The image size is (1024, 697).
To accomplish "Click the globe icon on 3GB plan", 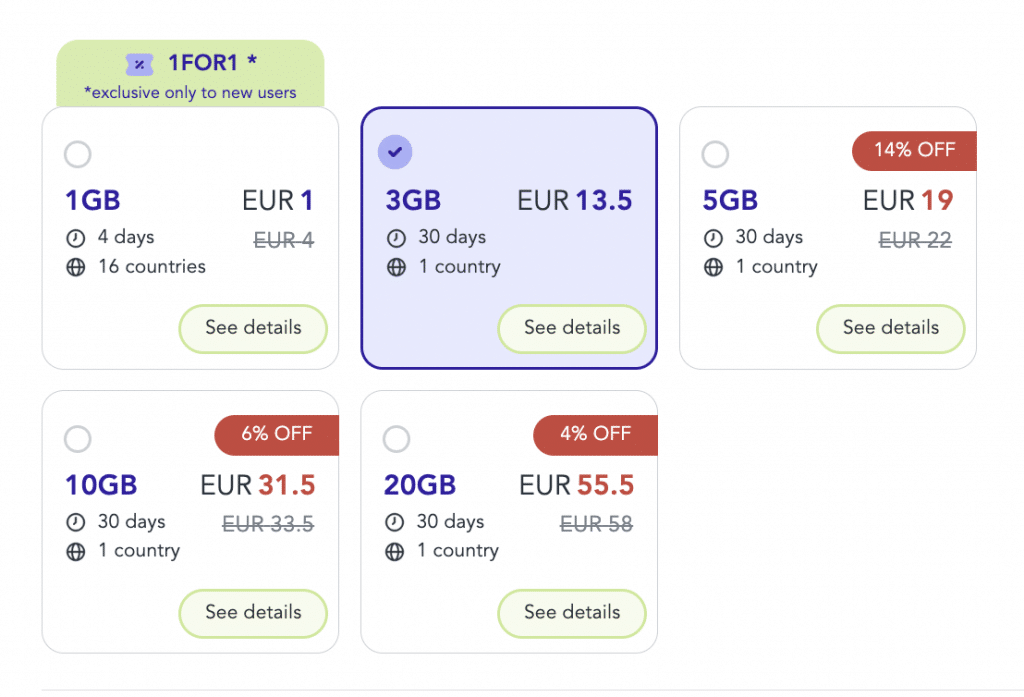I will click(396, 268).
